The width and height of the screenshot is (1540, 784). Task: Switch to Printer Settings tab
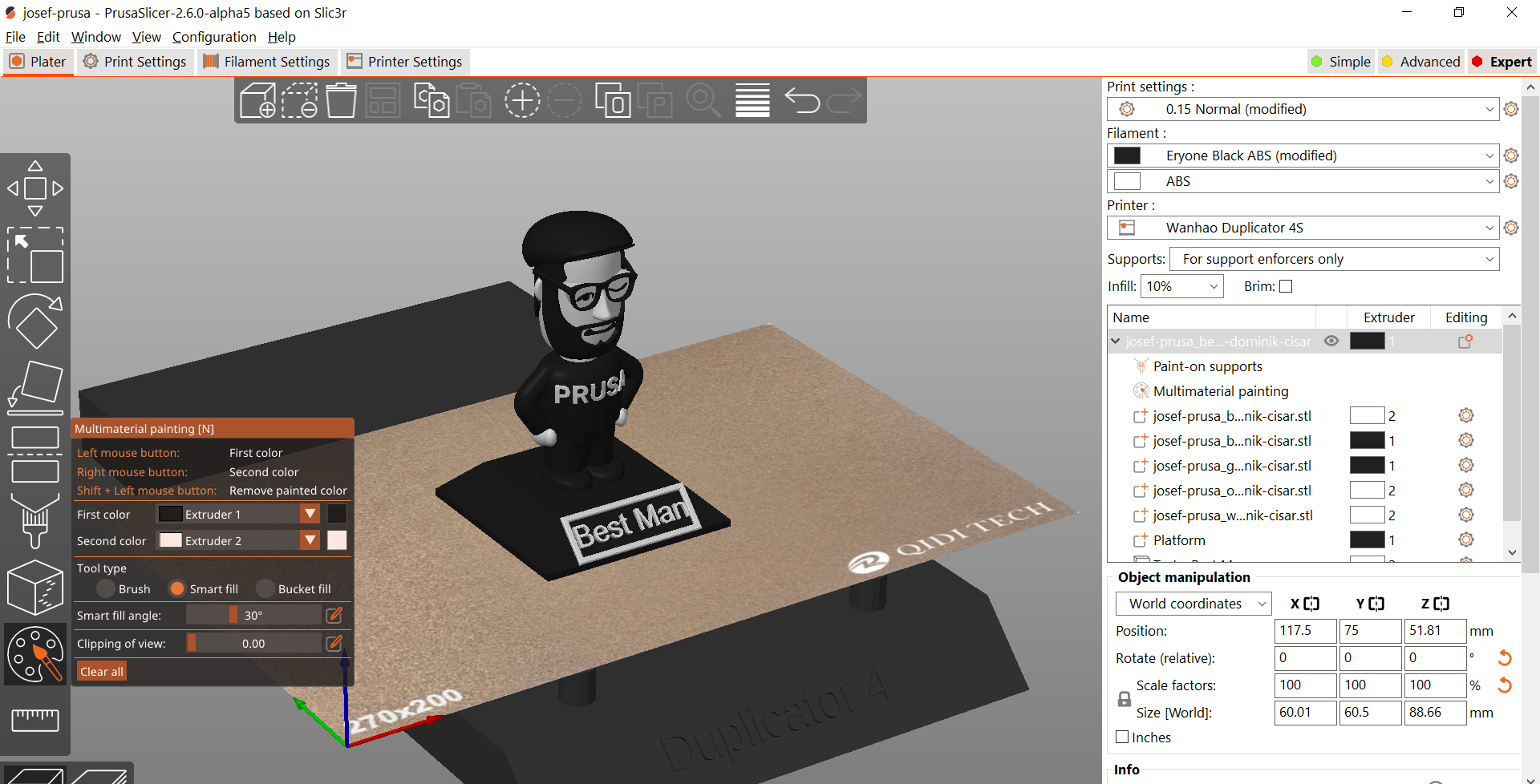coord(404,62)
